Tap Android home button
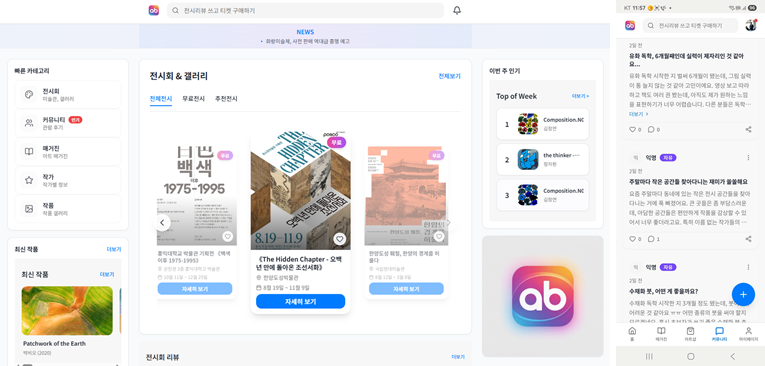Image resolution: width=765 pixels, height=366 pixels. coord(690,357)
